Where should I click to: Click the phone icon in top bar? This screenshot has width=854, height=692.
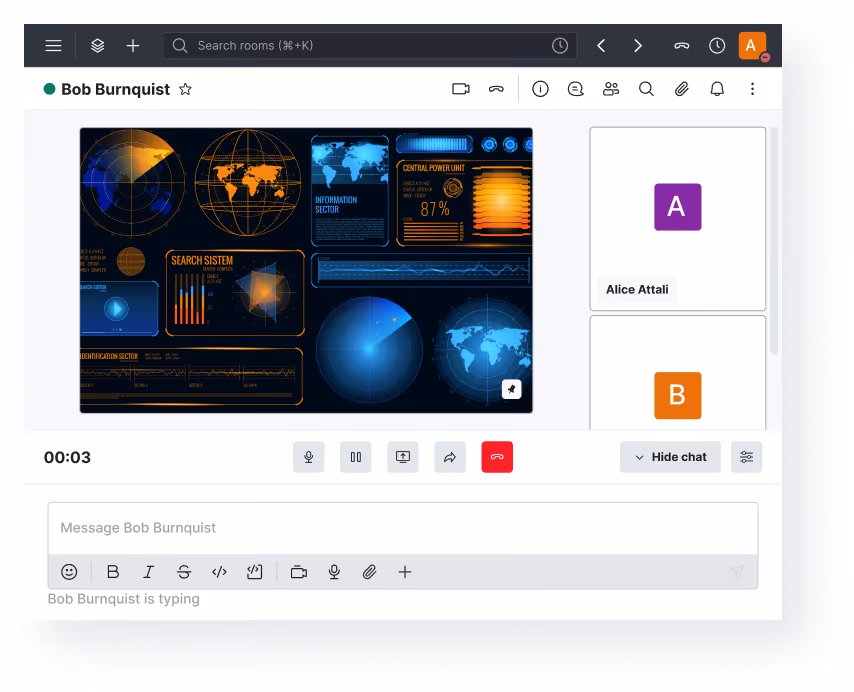[x=681, y=46]
